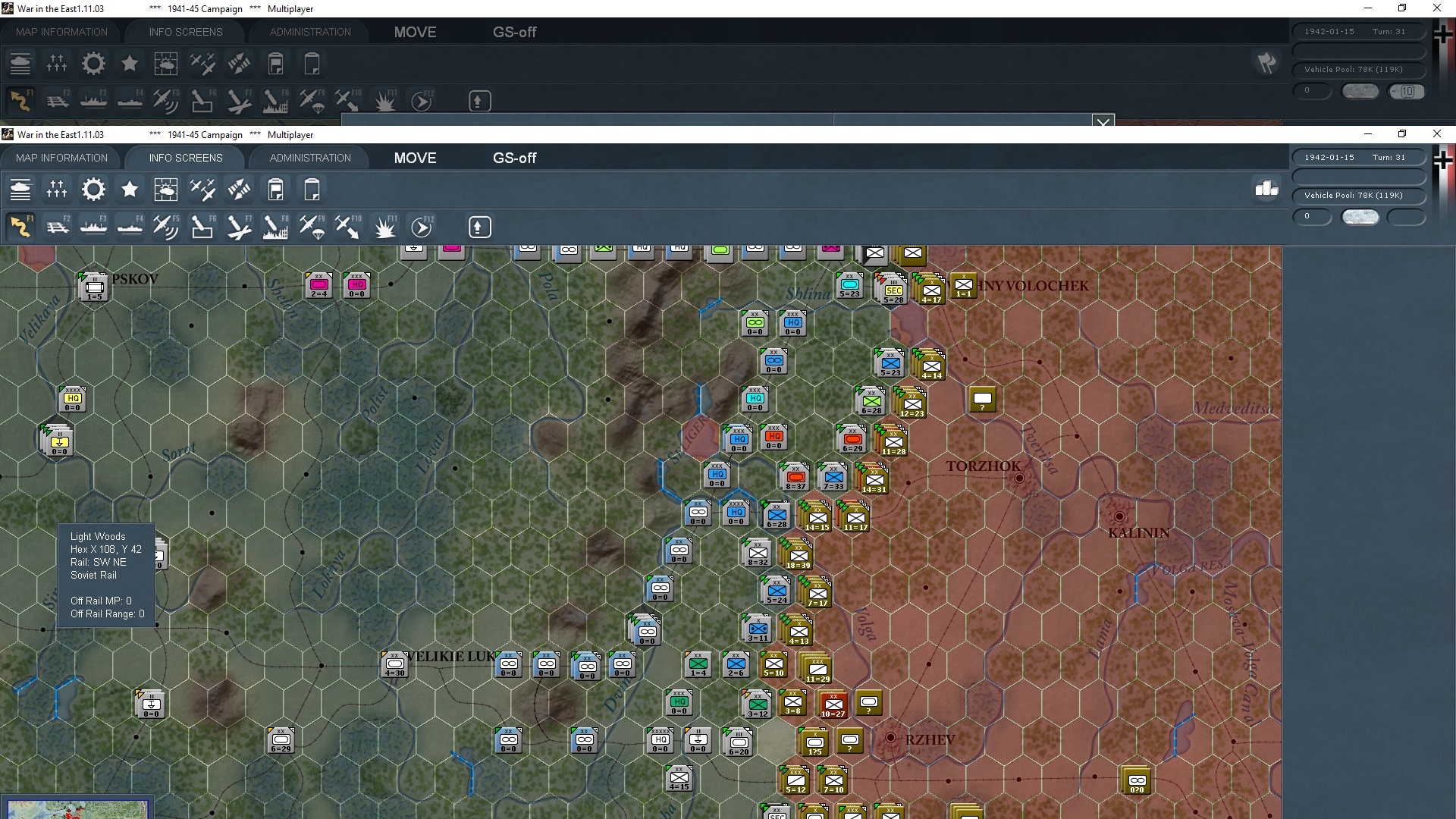Image resolution: width=1456 pixels, height=819 pixels.
Task: Show the Losses screen crosses icon
Action: pos(57,190)
